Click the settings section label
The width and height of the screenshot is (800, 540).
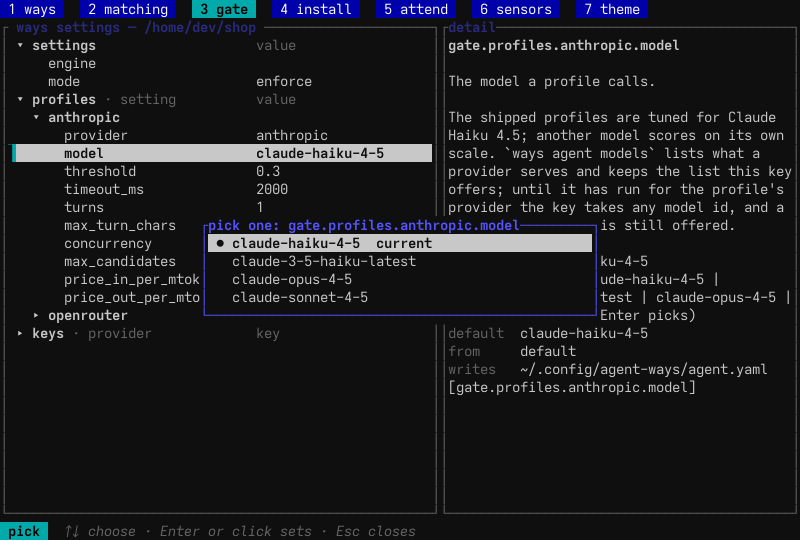(64, 45)
